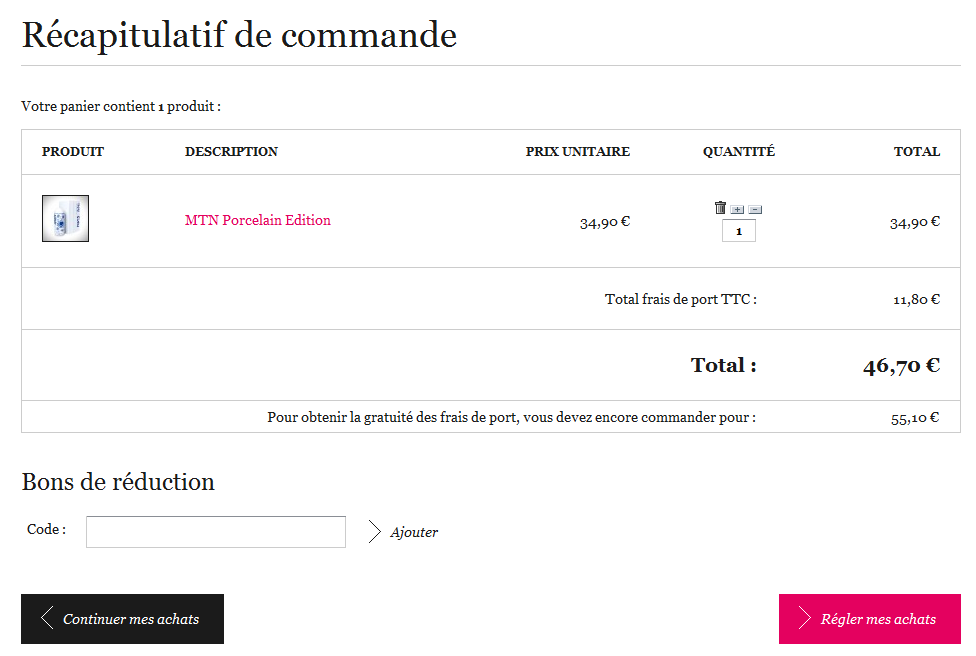Click the Récapitulatif de commande heading
Viewport: 976px width, 656px height.
239,35
